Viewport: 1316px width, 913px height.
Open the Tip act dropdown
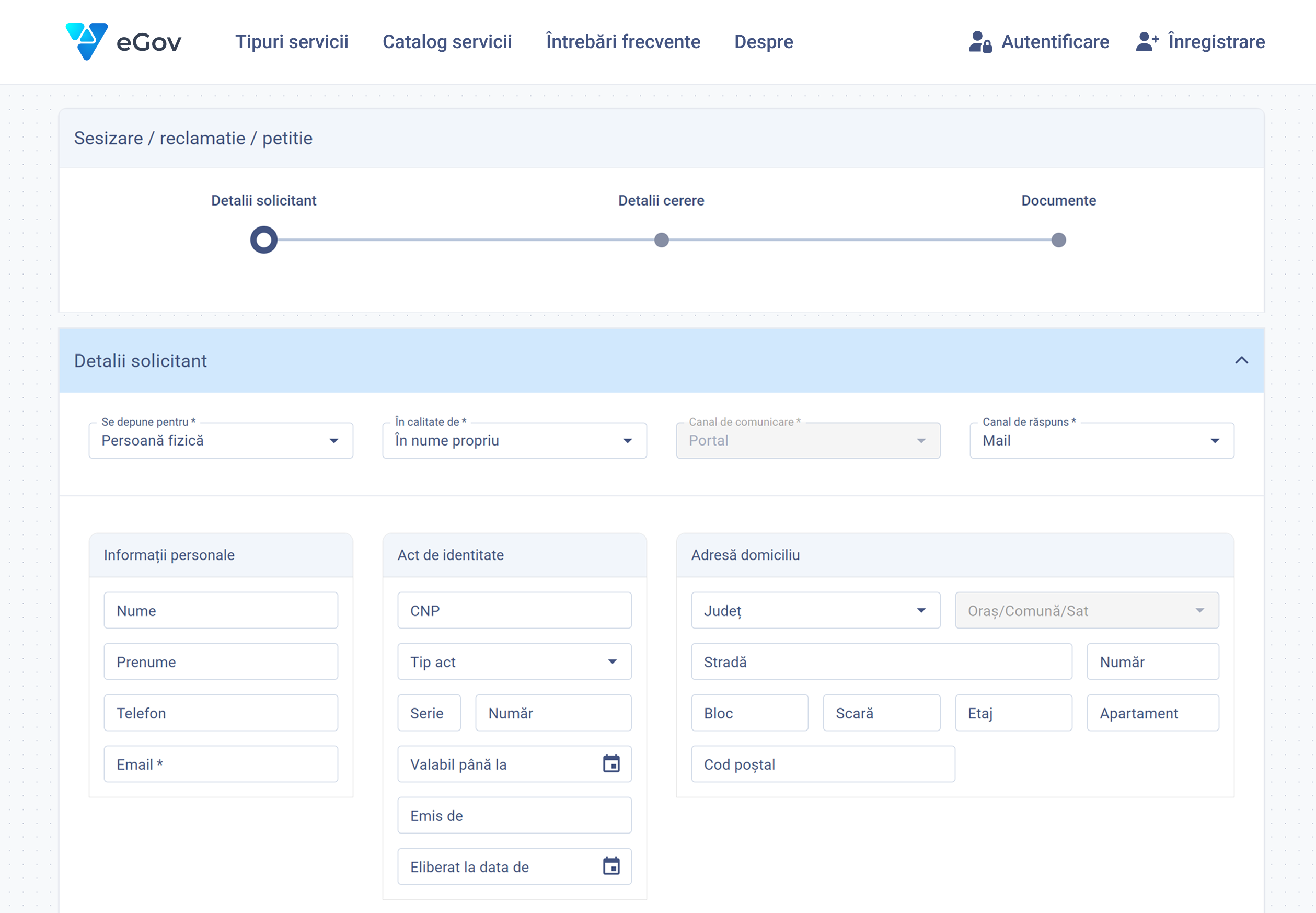pyautogui.click(x=514, y=662)
